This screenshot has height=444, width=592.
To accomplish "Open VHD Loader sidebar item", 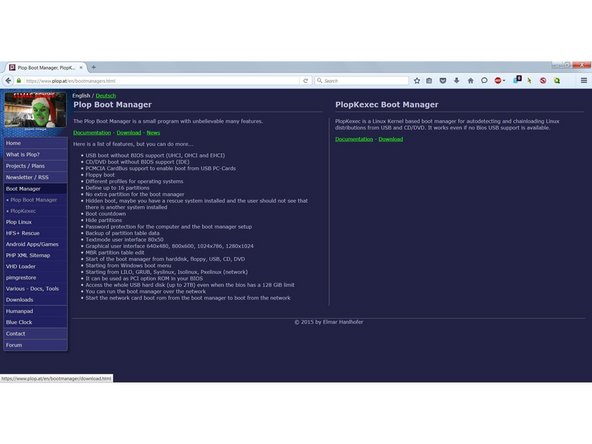I will [x=35, y=267].
